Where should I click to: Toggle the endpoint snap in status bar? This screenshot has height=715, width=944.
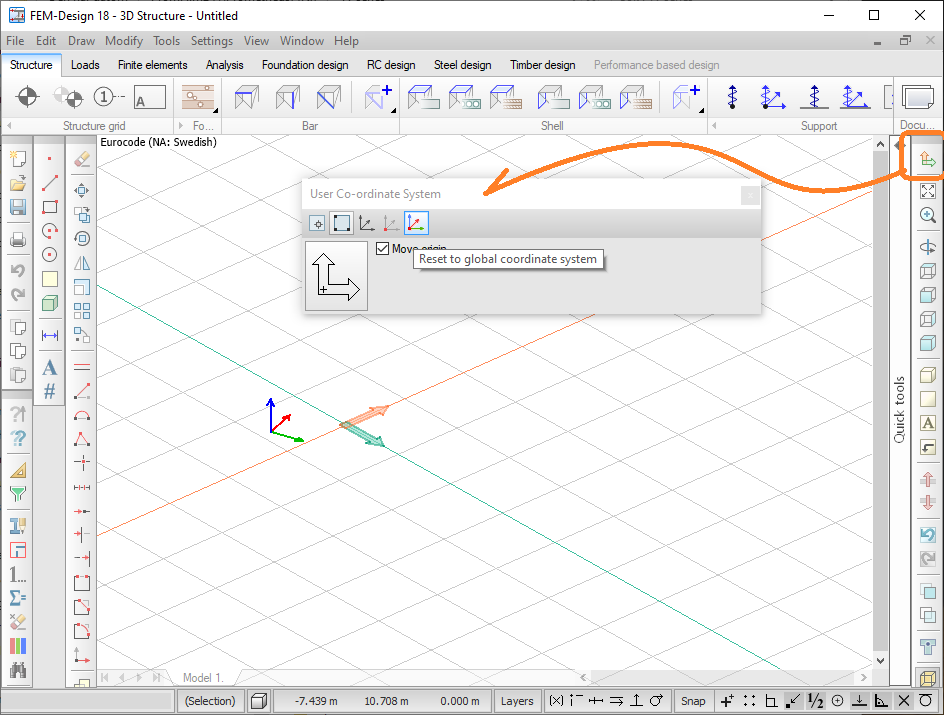coord(794,701)
